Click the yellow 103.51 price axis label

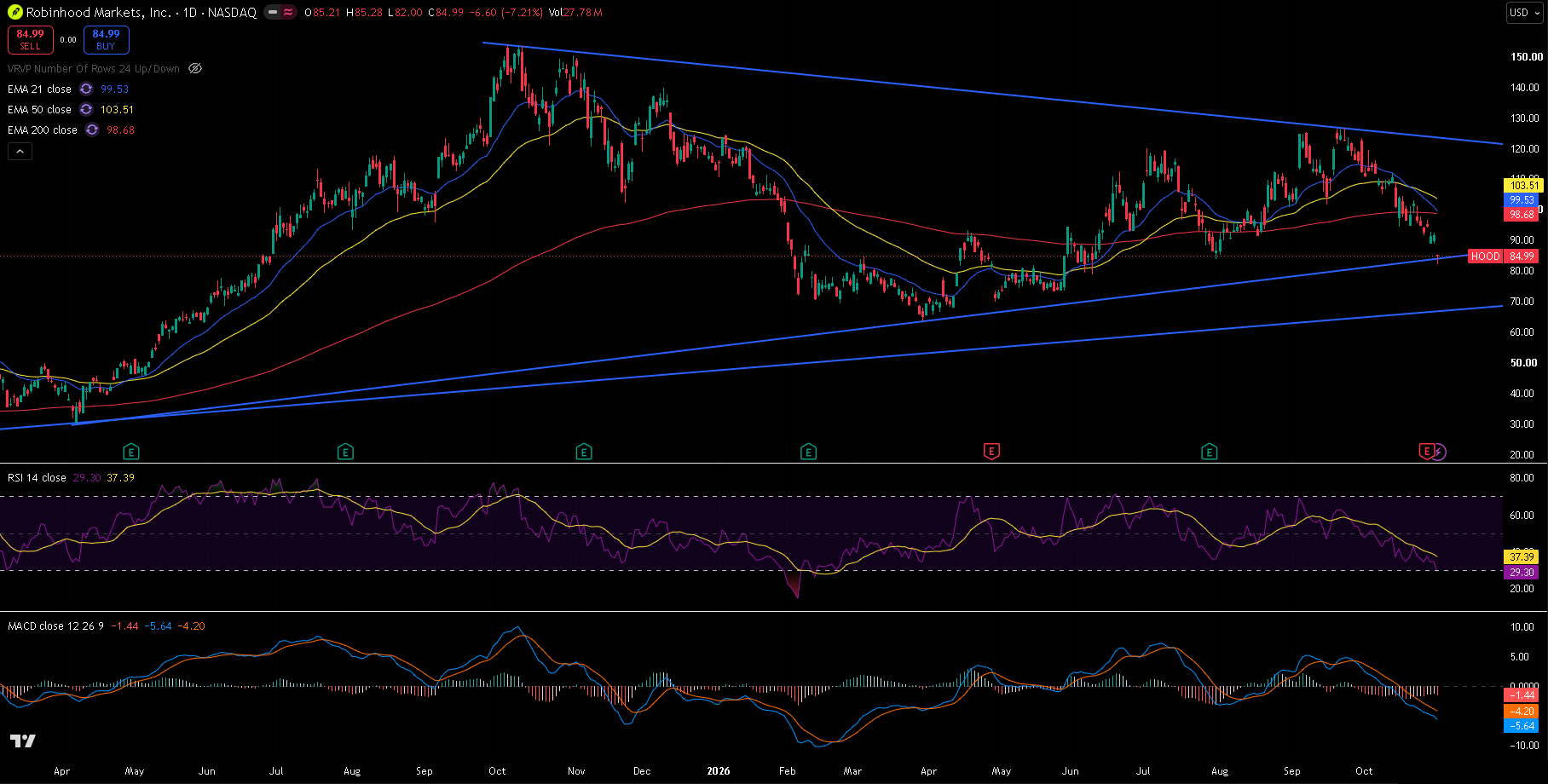click(1525, 185)
